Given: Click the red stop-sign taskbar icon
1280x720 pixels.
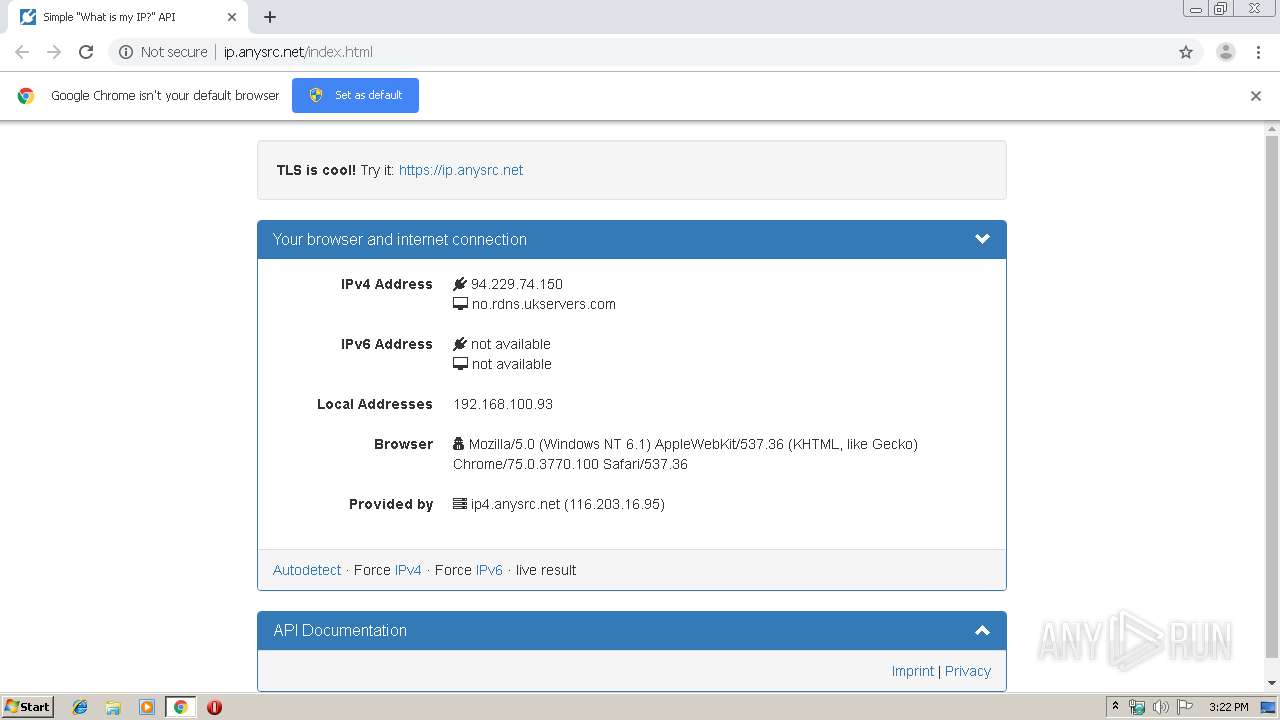Looking at the screenshot, I should [214, 707].
